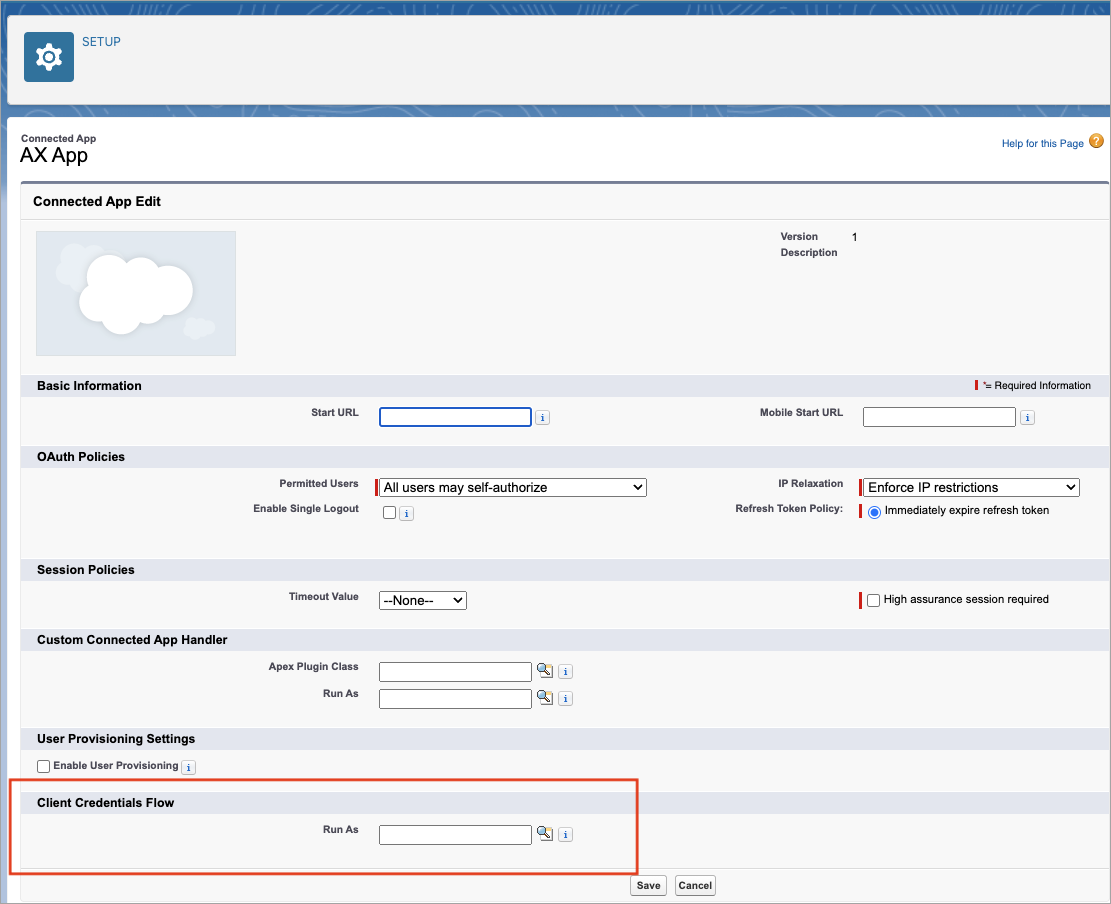This screenshot has width=1111, height=904.
Task: Check High assurance session required
Action: coord(874,600)
